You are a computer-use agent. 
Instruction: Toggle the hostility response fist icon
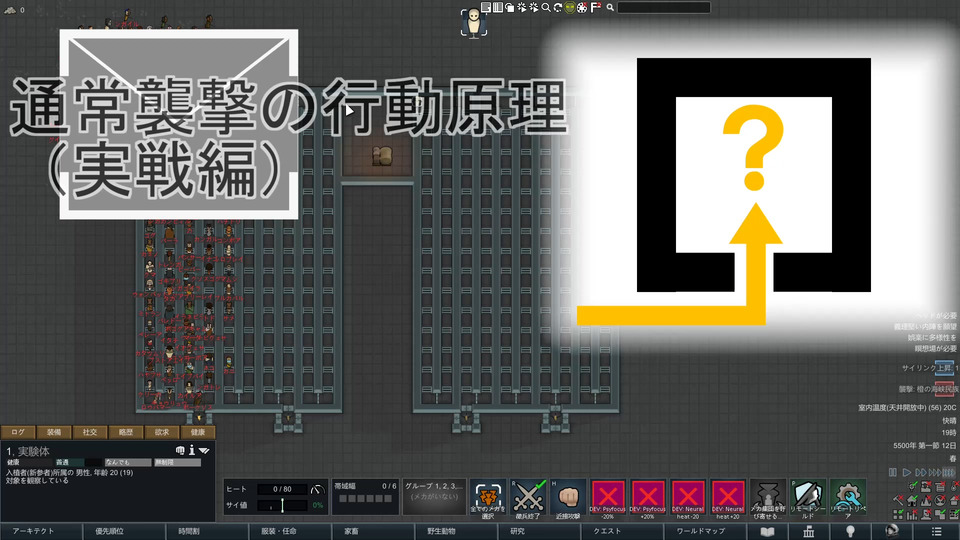(180, 451)
